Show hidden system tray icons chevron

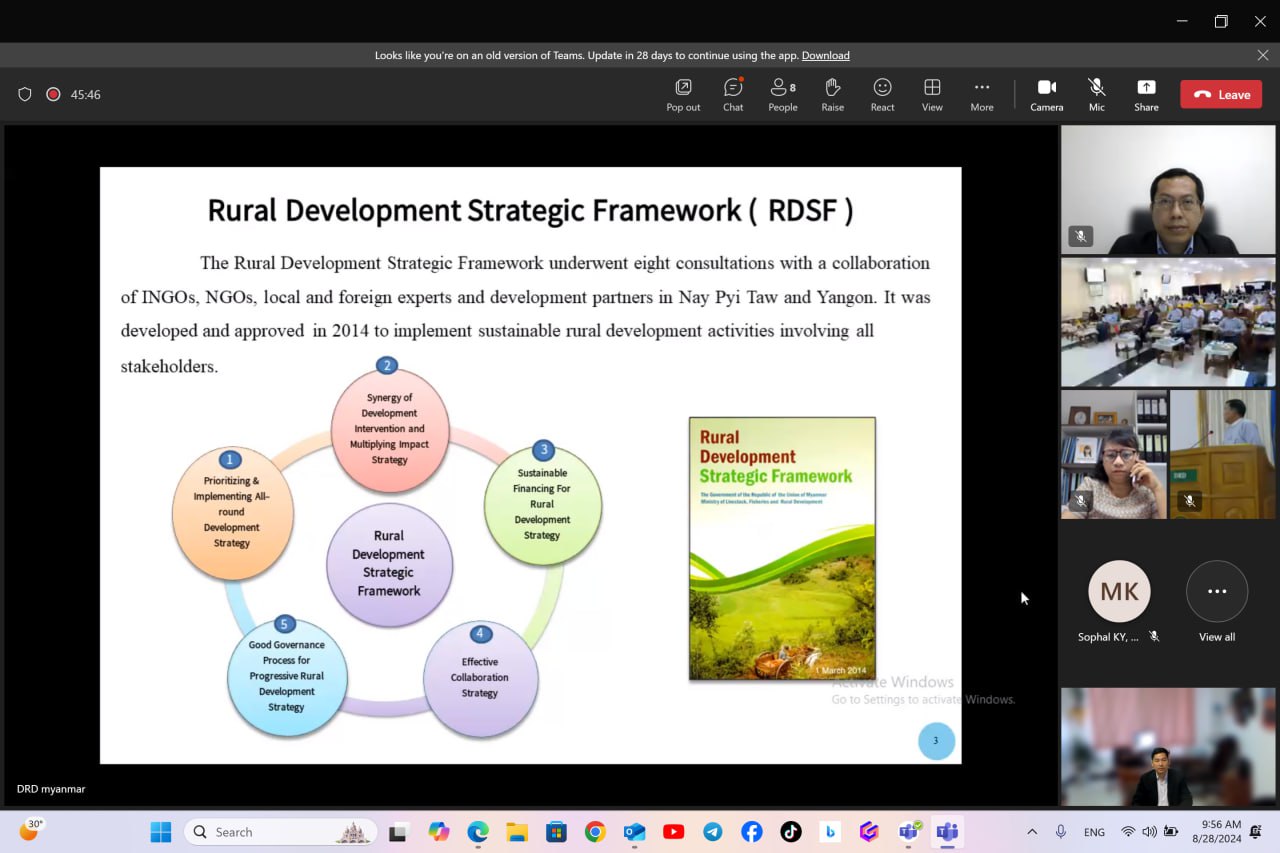(1032, 832)
